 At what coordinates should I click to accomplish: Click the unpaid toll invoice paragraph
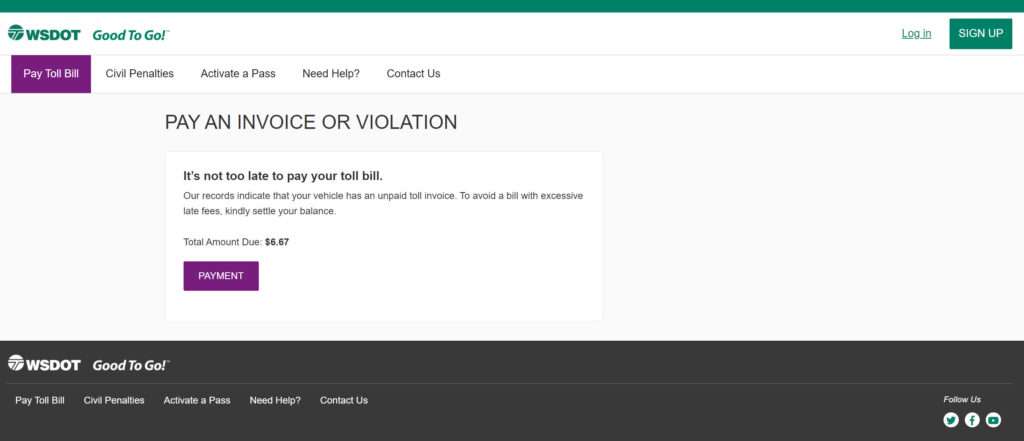click(383, 204)
